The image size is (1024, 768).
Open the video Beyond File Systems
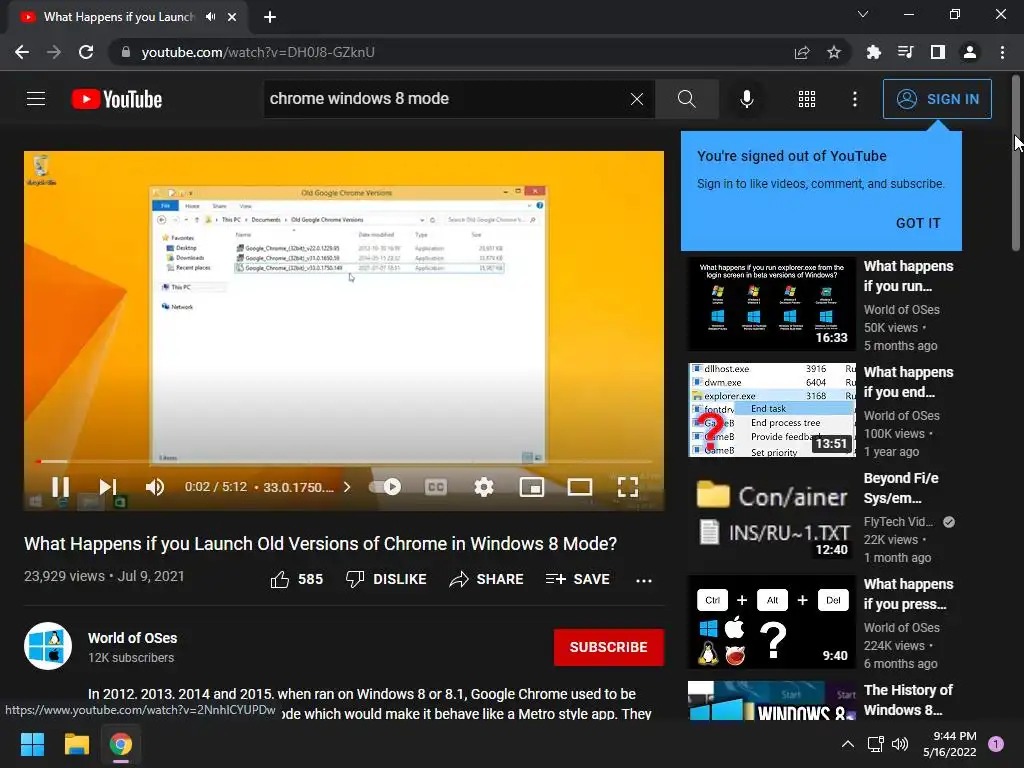(x=901, y=488)
